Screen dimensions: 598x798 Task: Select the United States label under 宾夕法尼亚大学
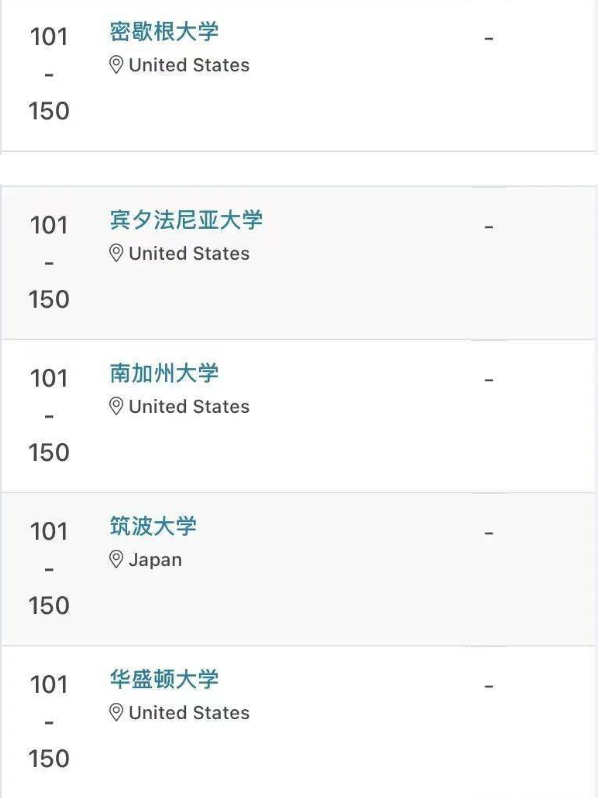(189, 253)
